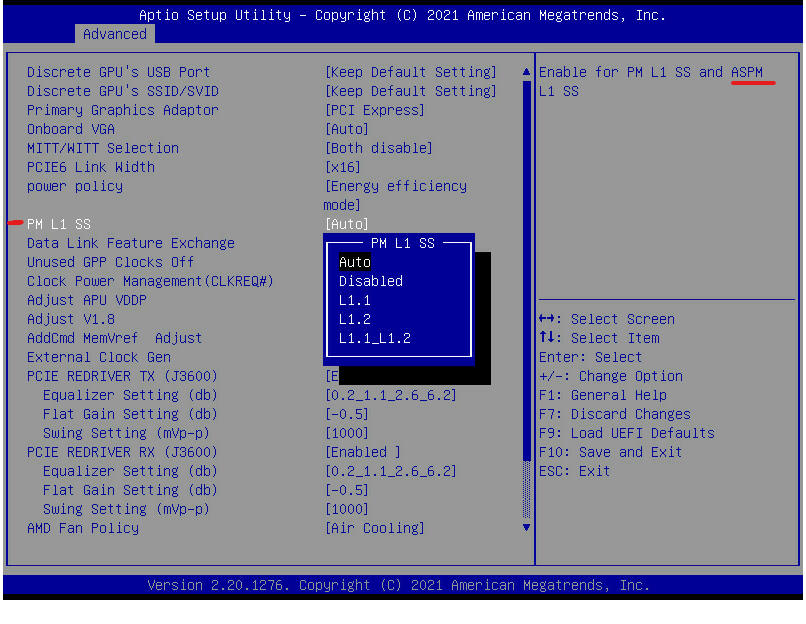Open Discrete GPU's SSID/SVID value

411,91
